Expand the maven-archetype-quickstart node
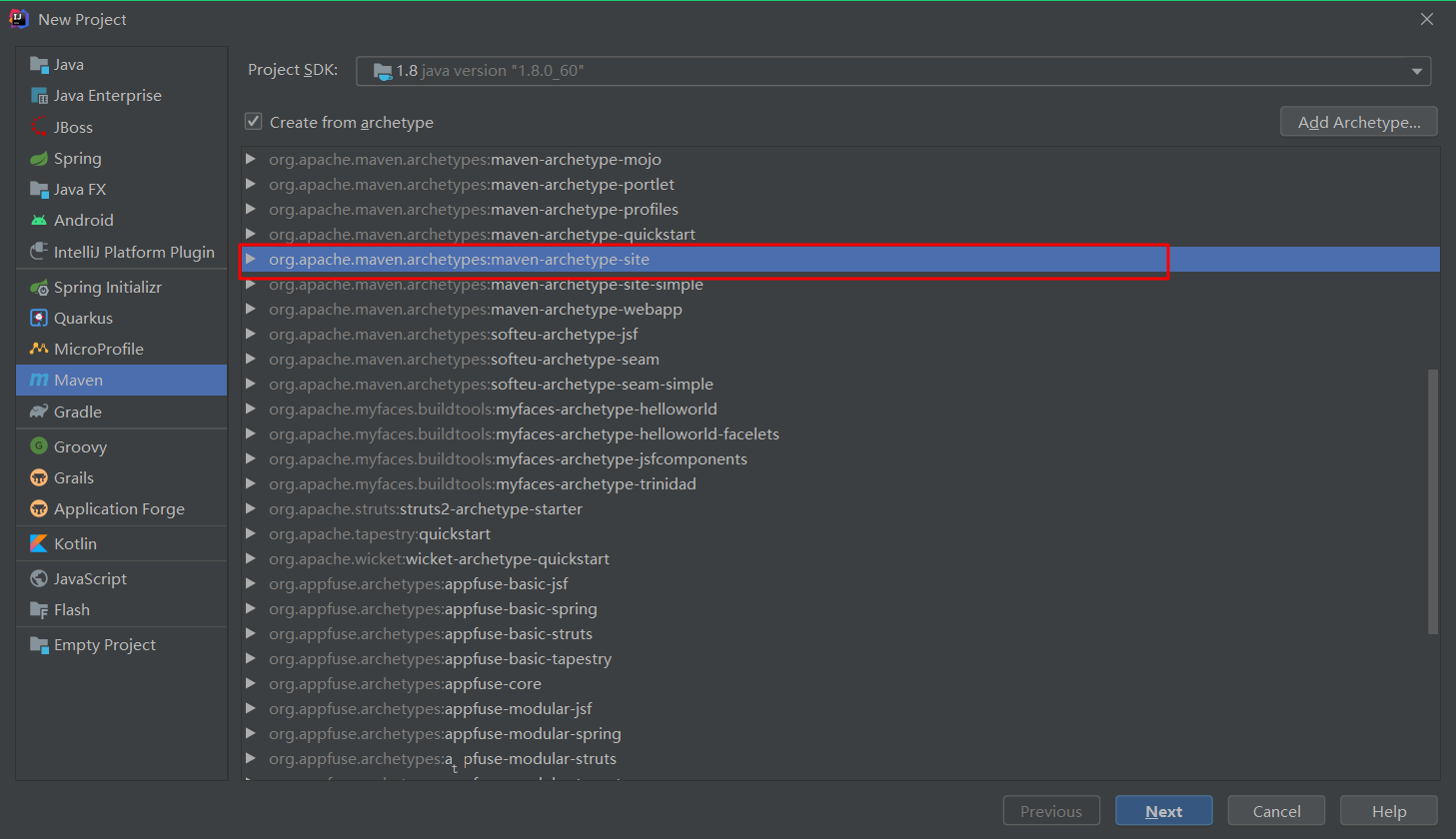1456x839 pixels. point(251,234)
